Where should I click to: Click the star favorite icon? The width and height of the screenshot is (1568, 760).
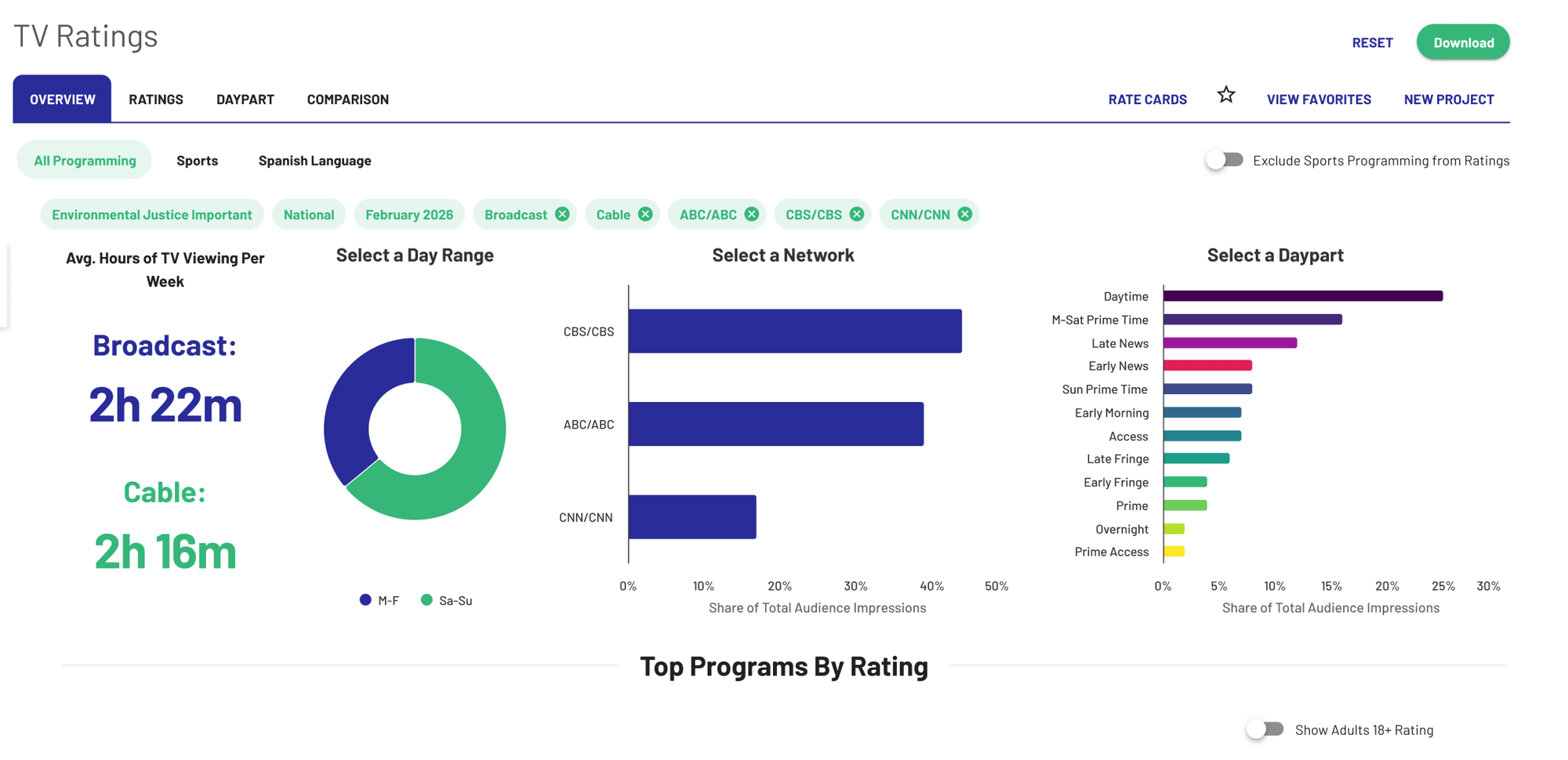tap(1226, 95)
